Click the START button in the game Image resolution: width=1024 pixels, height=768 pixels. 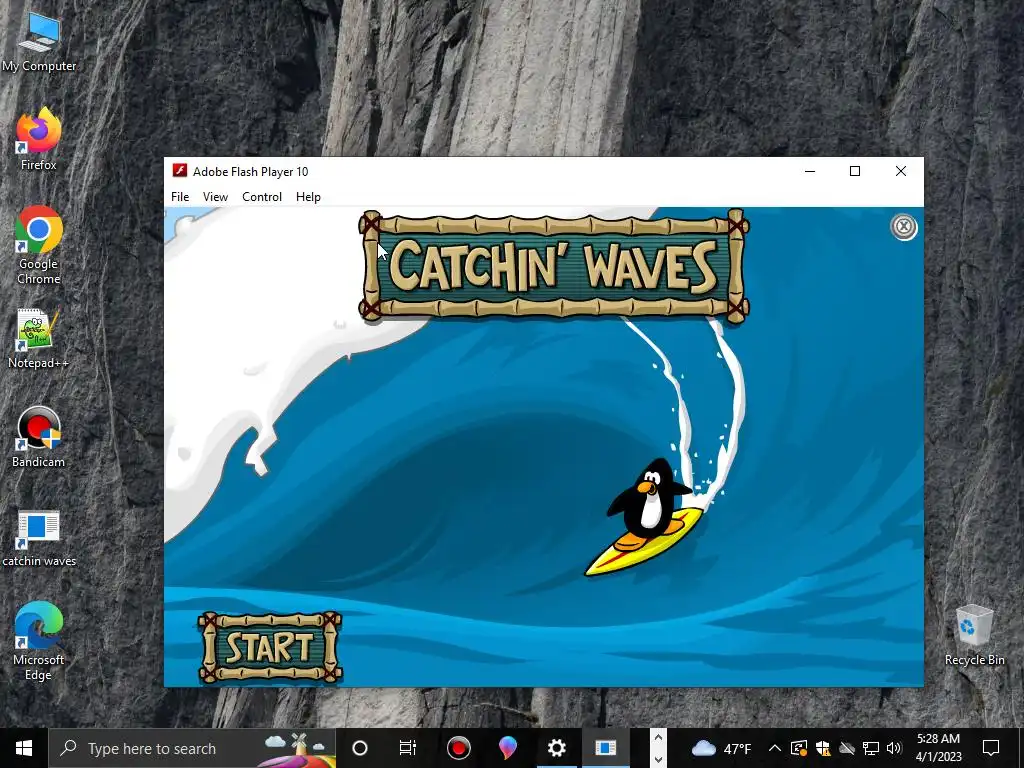[x=270, y=647]
